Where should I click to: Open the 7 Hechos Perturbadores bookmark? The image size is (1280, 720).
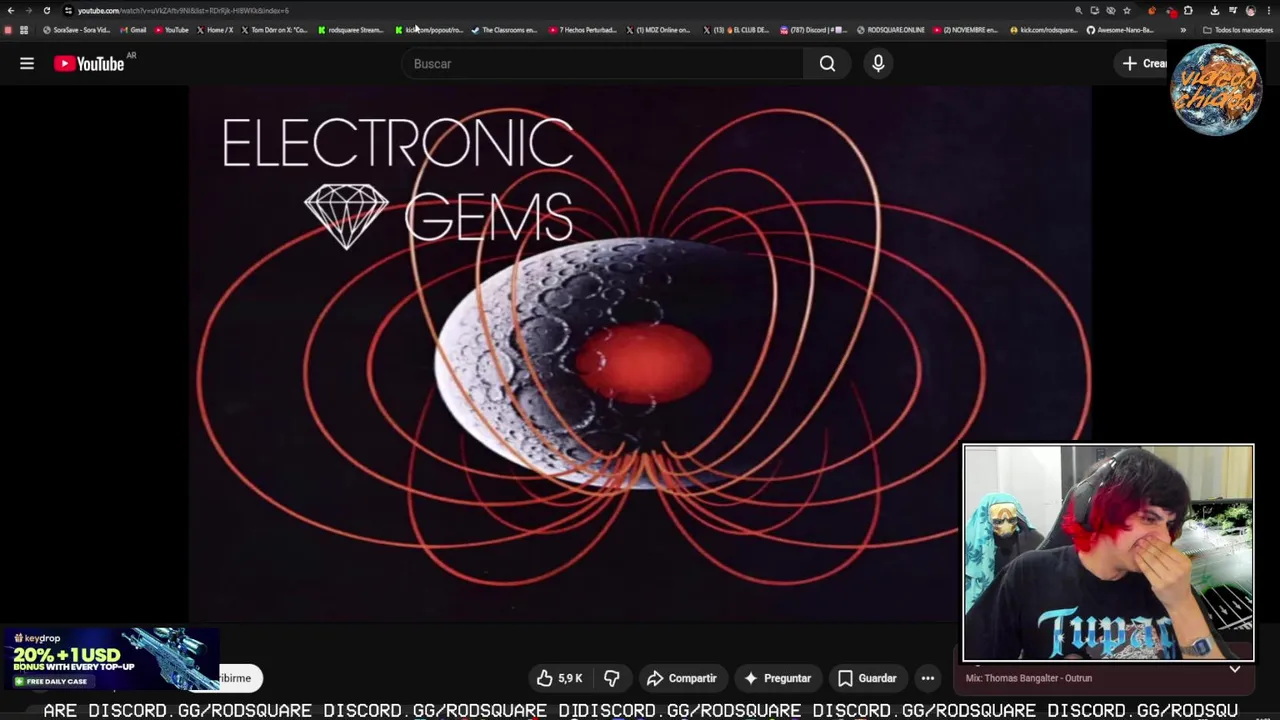pos(583,30)
